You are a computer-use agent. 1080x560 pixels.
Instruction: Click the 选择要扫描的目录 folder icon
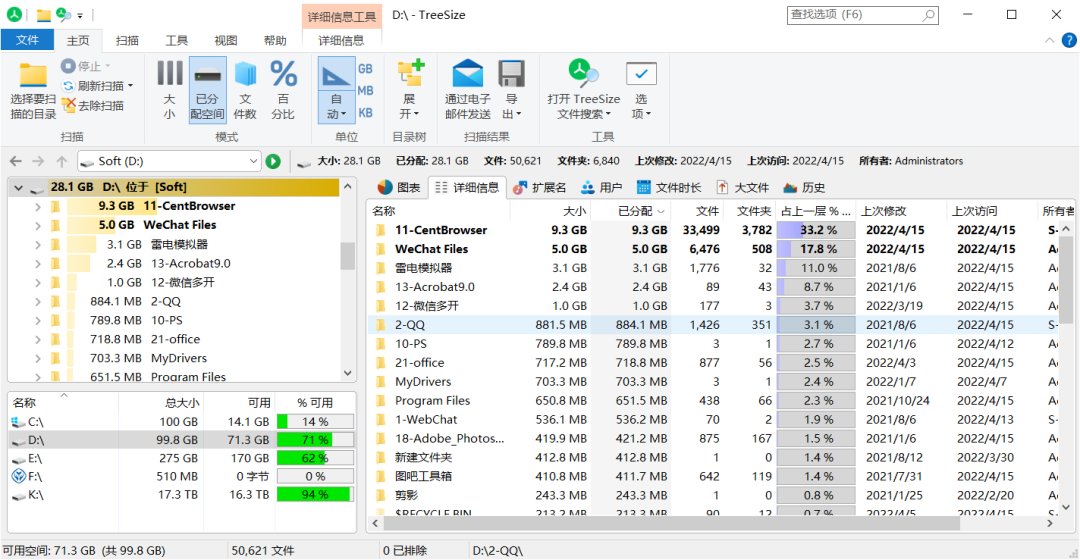click(x=33, y=76)
